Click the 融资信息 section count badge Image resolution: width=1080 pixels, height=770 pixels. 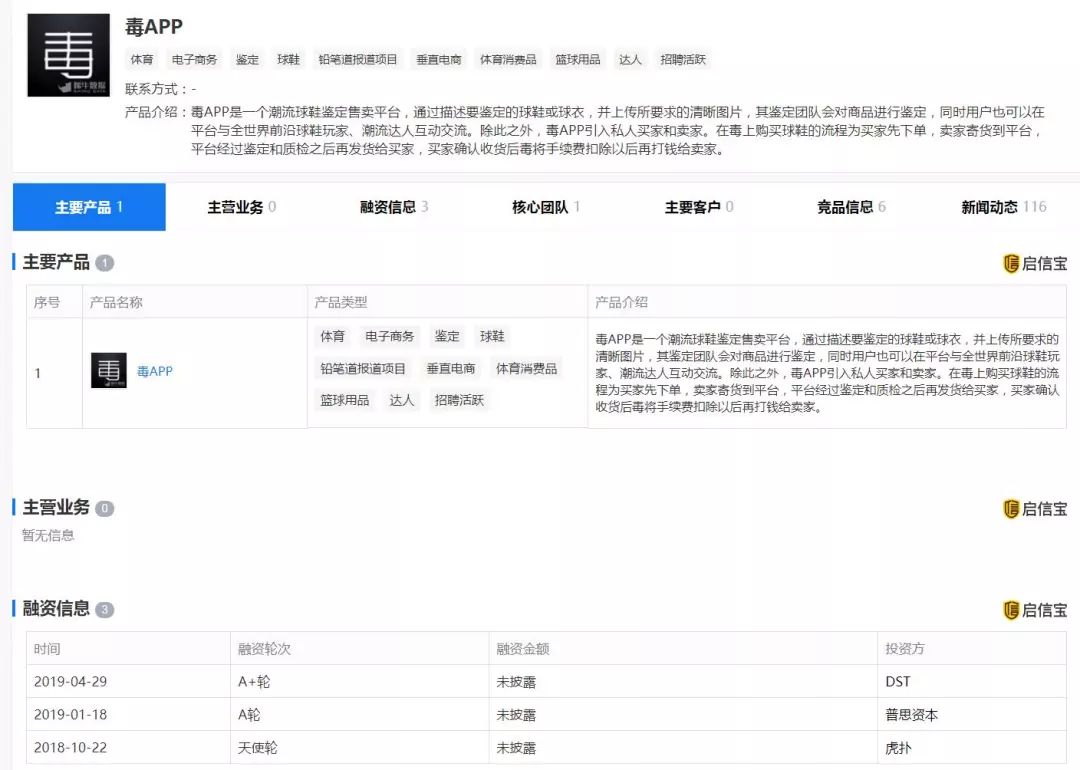105,610
